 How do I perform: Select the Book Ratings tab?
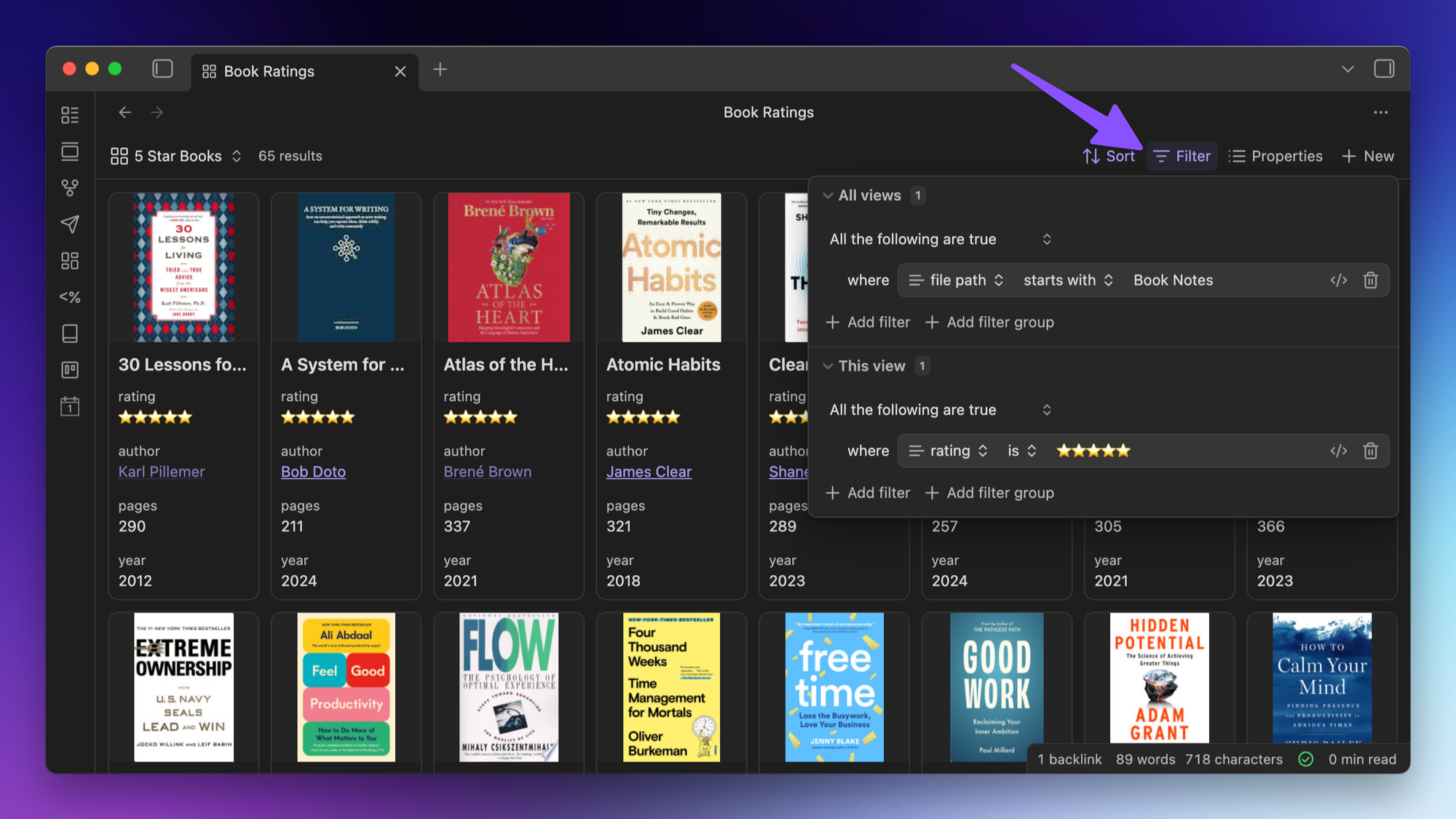304,71
